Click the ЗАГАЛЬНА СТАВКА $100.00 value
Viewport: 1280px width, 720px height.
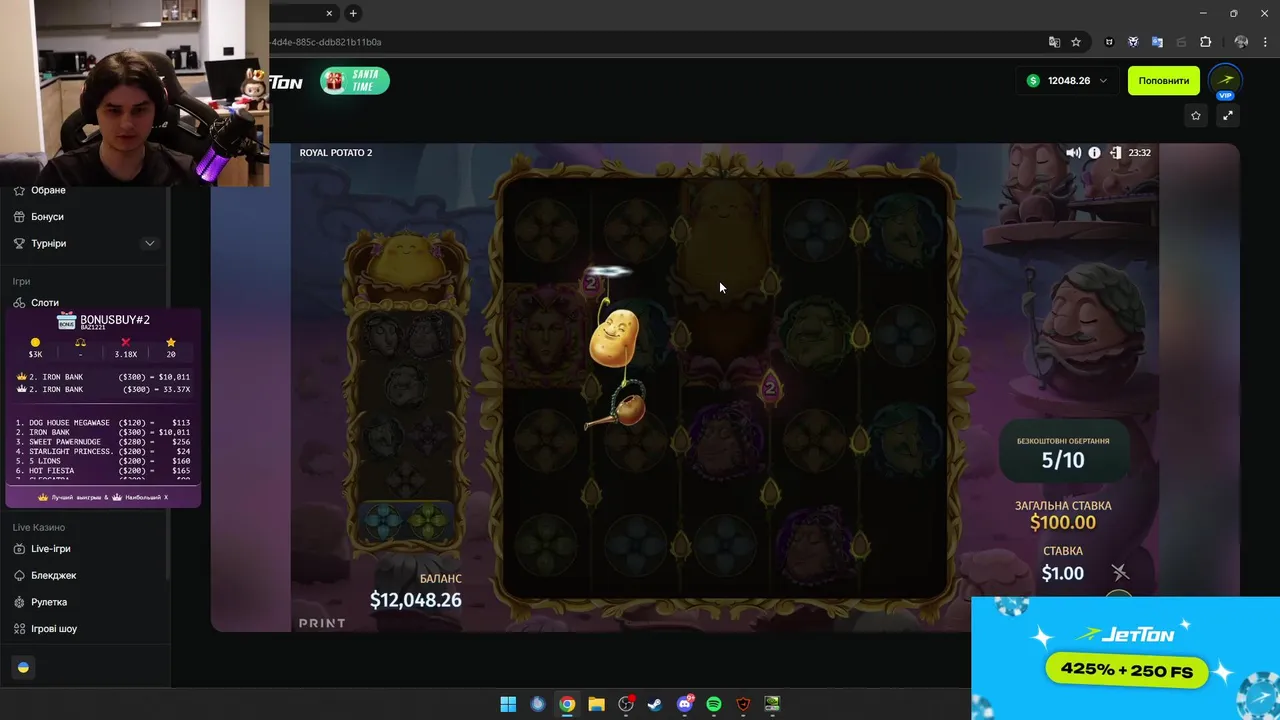(x=1063, y=522)
